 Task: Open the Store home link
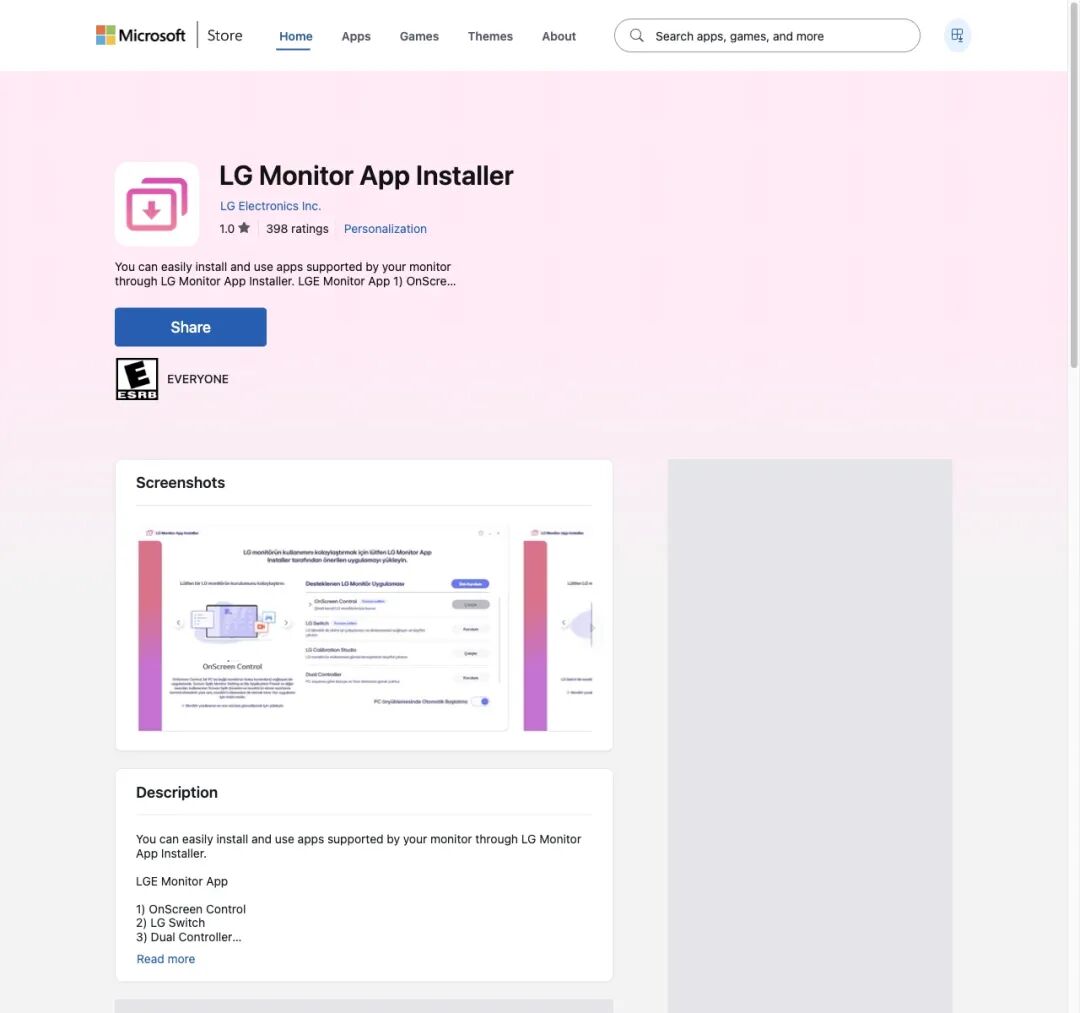click(225, 35)
